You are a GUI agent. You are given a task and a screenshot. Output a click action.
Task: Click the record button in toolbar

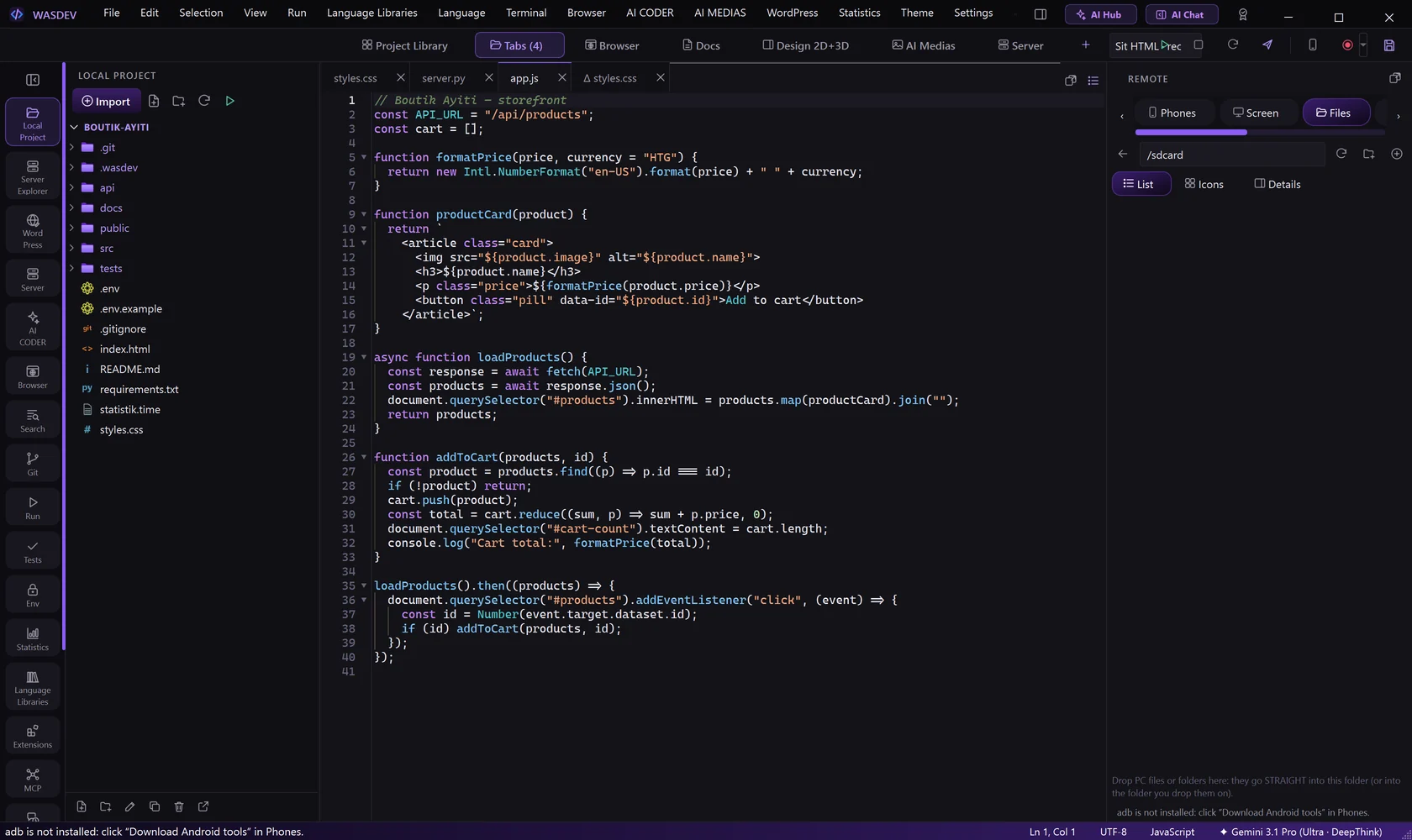tap(1347, 45)
